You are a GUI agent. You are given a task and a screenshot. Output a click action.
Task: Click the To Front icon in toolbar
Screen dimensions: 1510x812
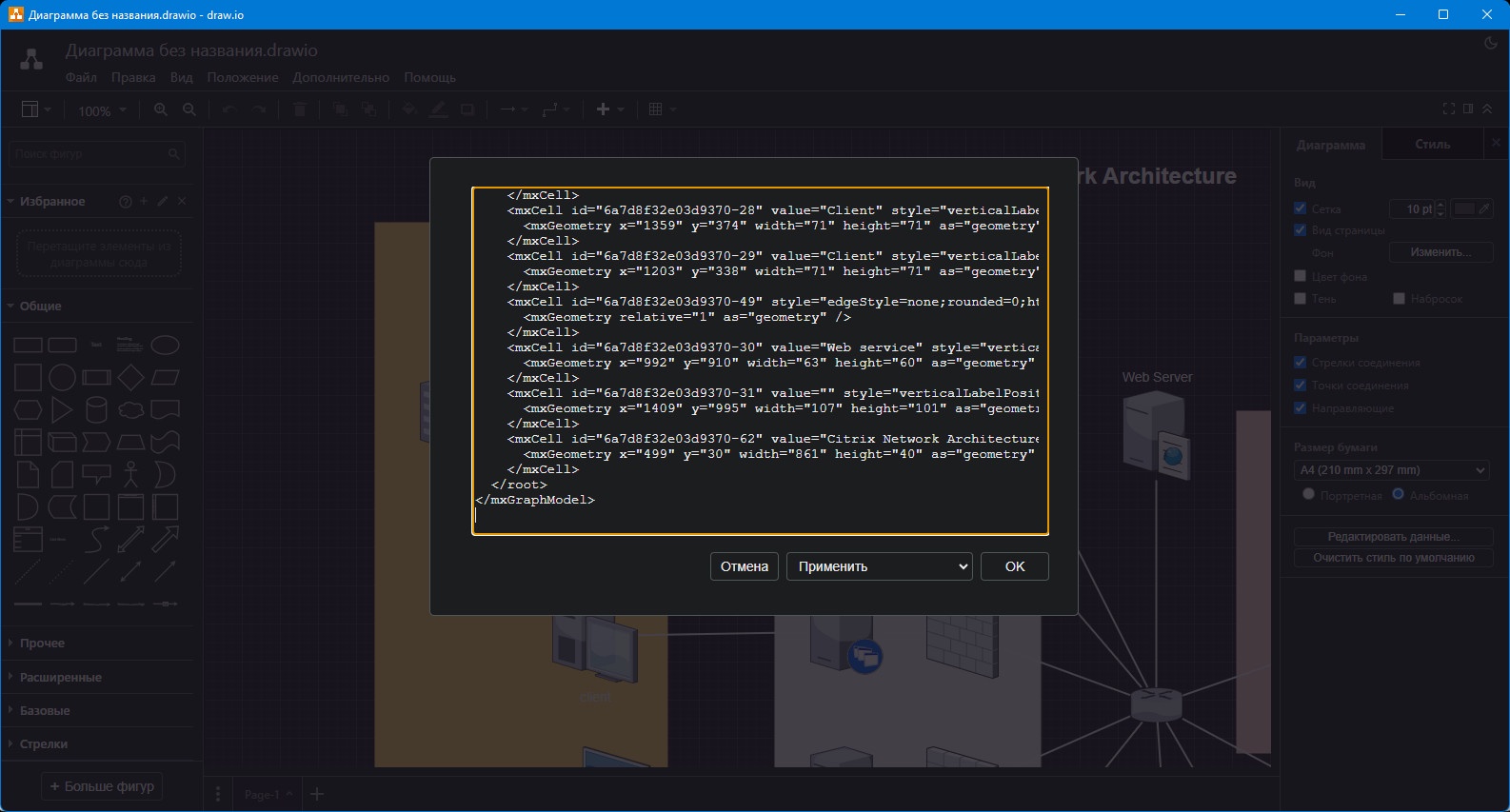pyautogui.click(x=340, y=109)
